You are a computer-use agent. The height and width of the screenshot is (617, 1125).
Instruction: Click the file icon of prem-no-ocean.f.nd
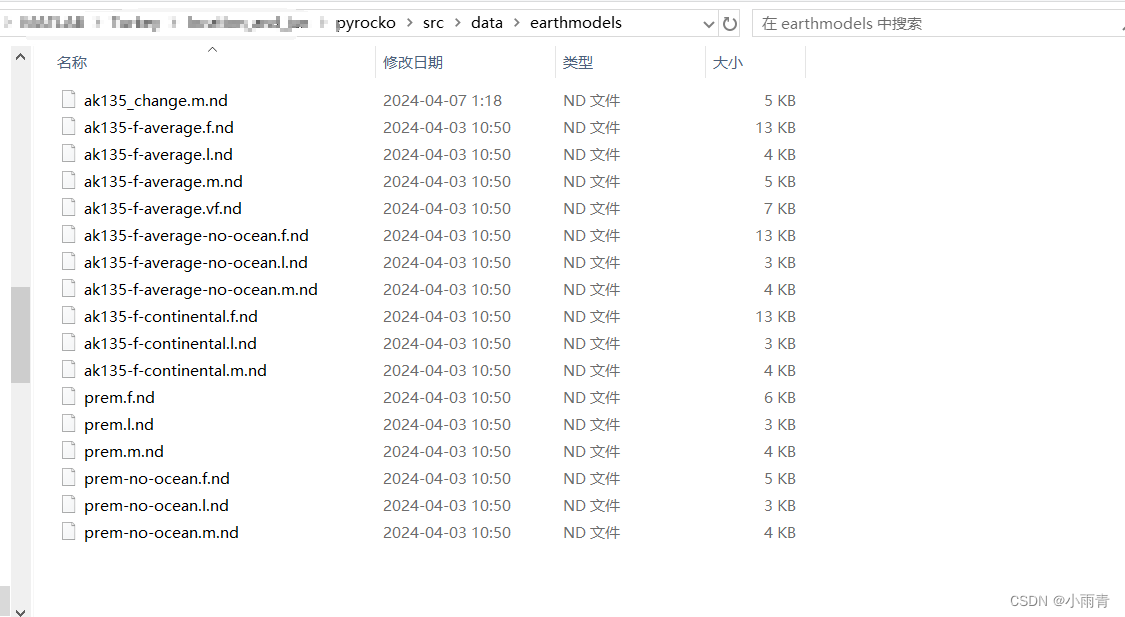(x=68, y=478)
